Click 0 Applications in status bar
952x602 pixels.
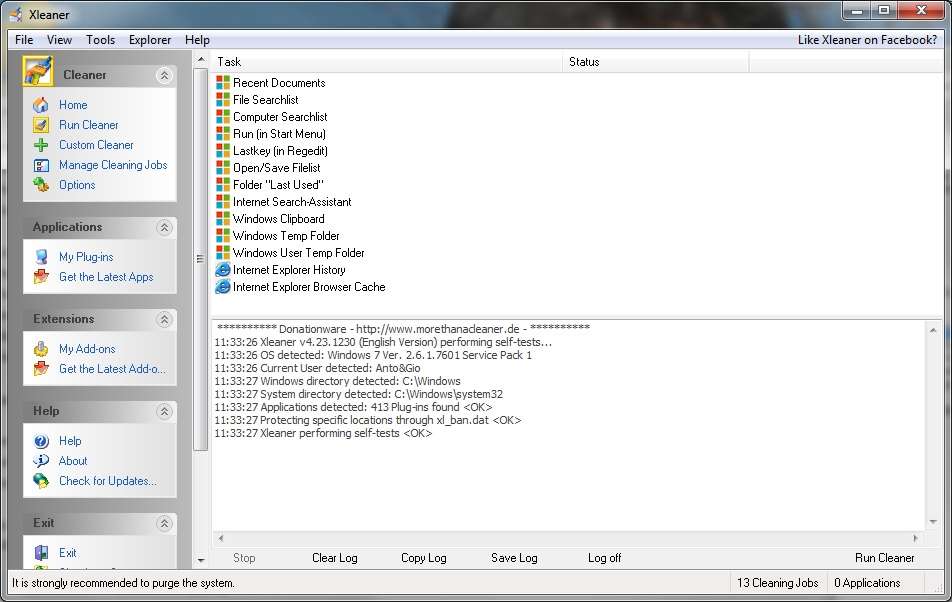[x=867, y=583]
